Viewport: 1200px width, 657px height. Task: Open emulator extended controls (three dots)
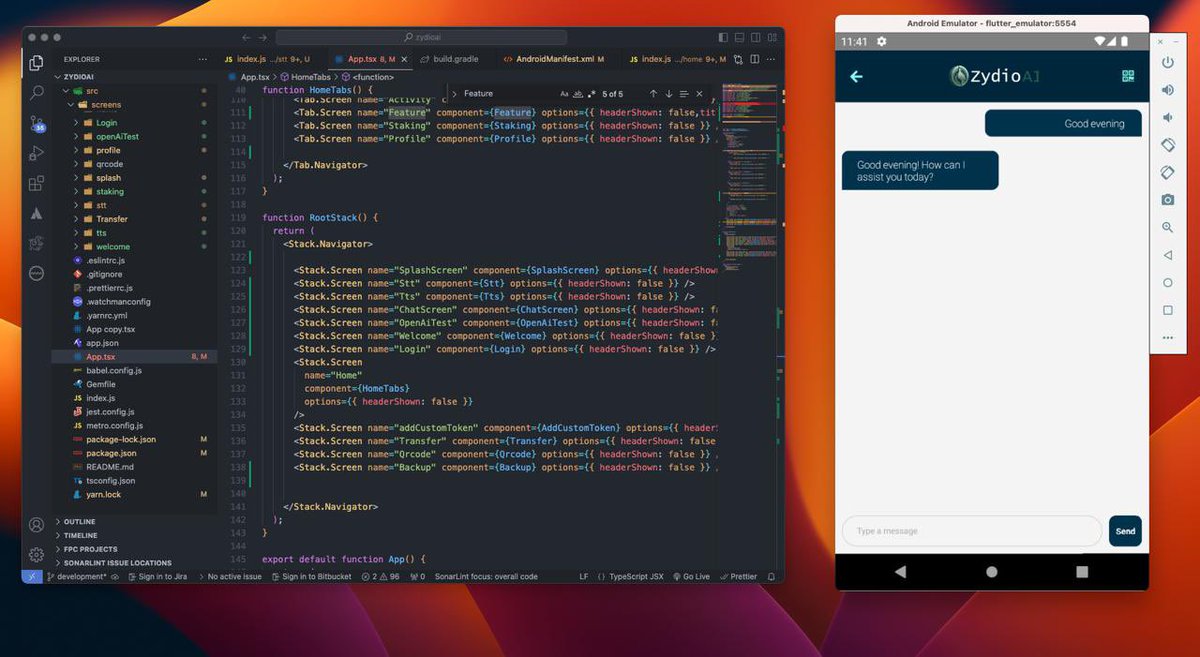(x=1167, y=338)
